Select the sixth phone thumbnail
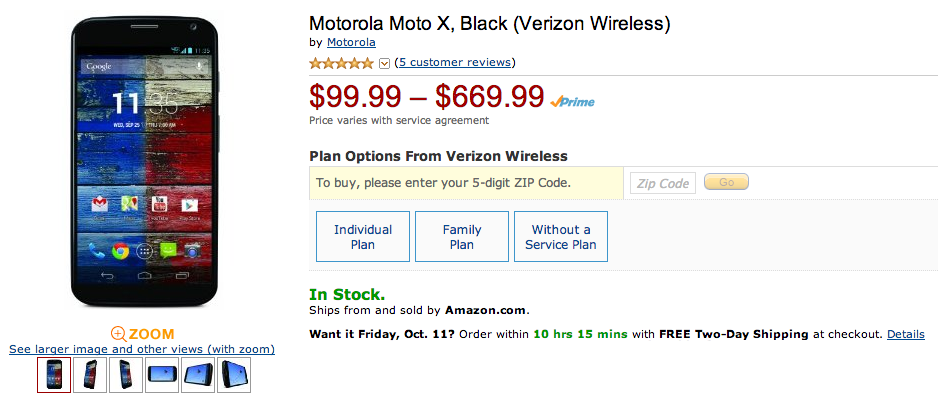This screenshot has width=938, height=414. pos(234,375)
